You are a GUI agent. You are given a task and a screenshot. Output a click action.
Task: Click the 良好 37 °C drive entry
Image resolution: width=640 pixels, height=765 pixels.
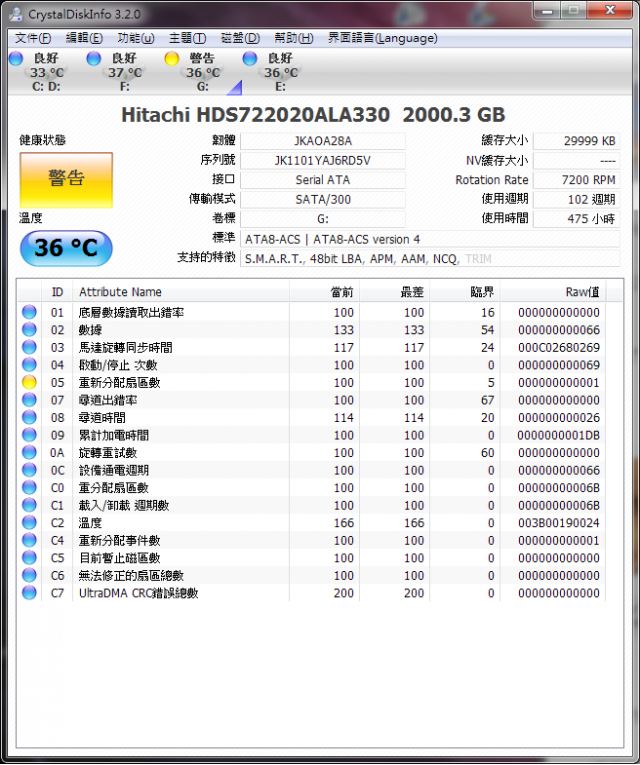point(124,72)
